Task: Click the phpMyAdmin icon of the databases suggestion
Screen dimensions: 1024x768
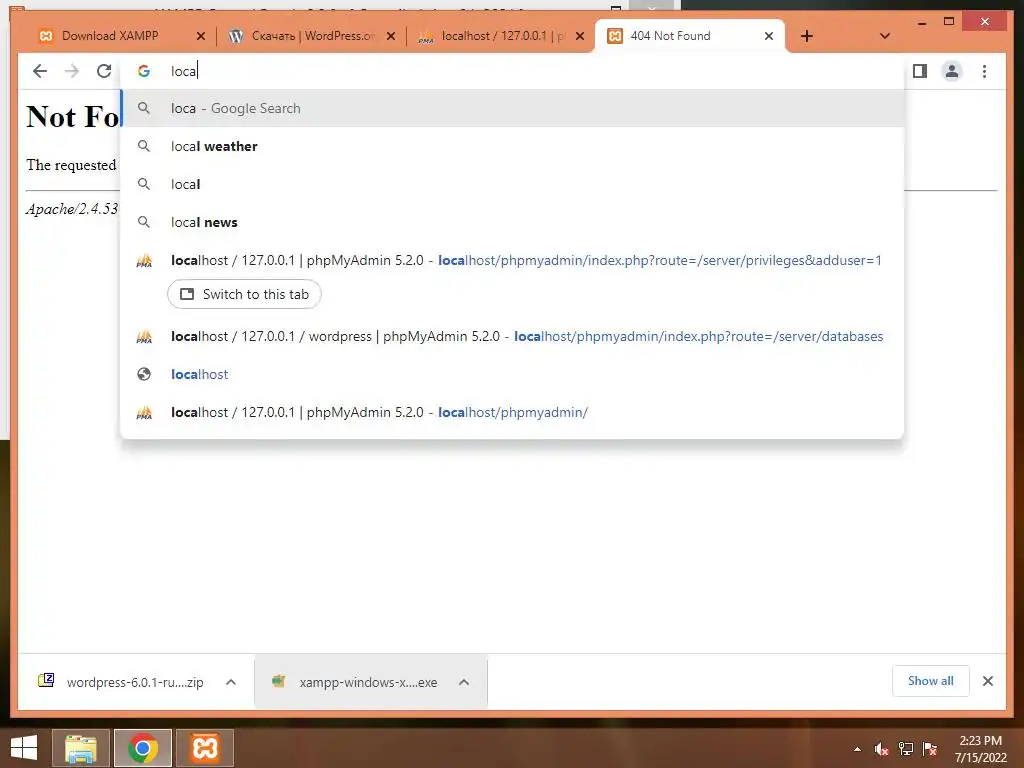Action: [x=144, y=336]
